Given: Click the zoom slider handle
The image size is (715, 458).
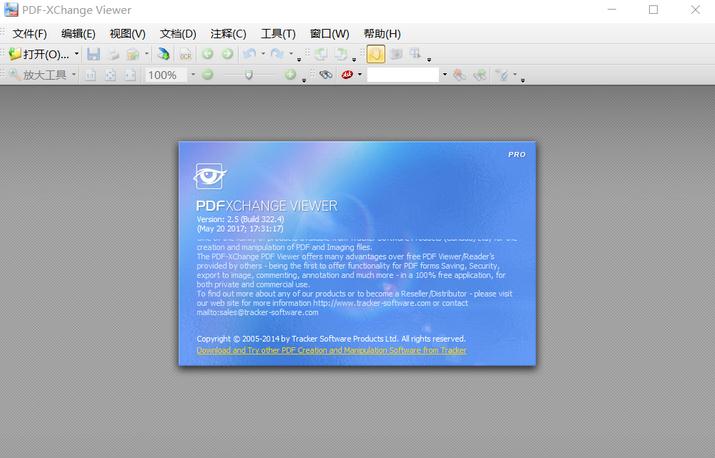Looking at the screenshot, I should 249,75.
